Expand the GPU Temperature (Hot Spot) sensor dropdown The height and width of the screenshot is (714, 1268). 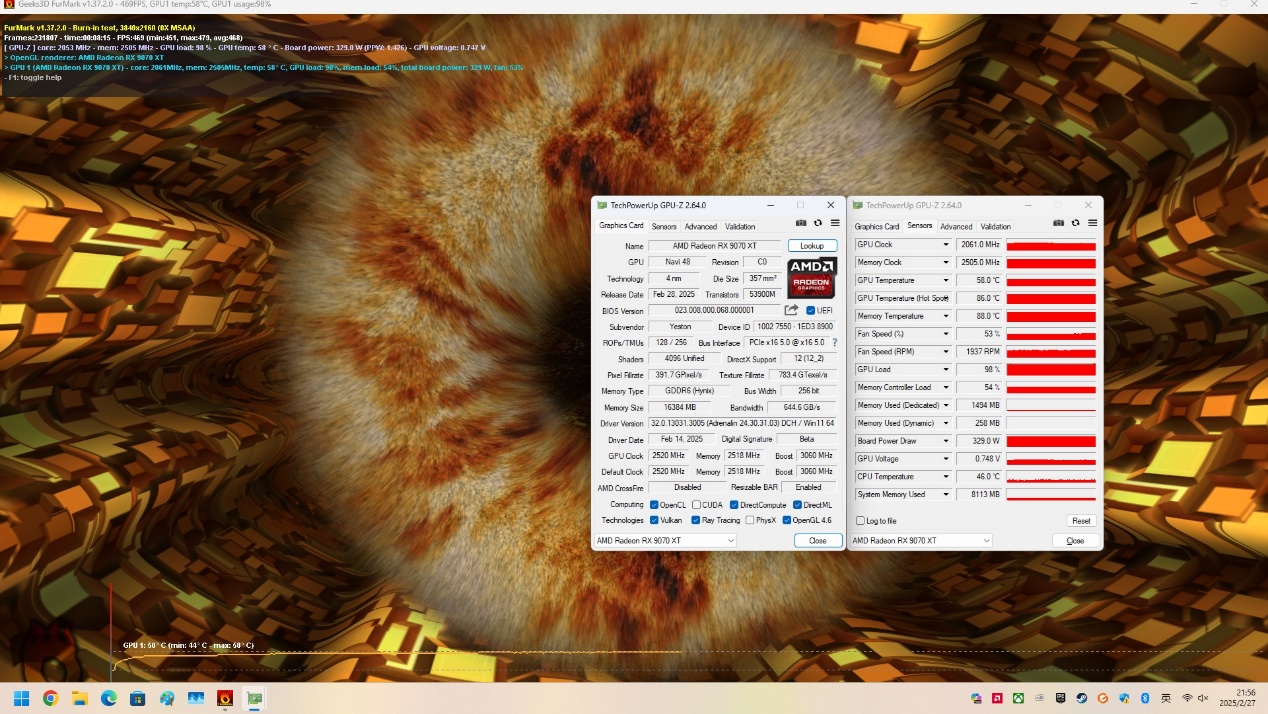tap(946, 298)
